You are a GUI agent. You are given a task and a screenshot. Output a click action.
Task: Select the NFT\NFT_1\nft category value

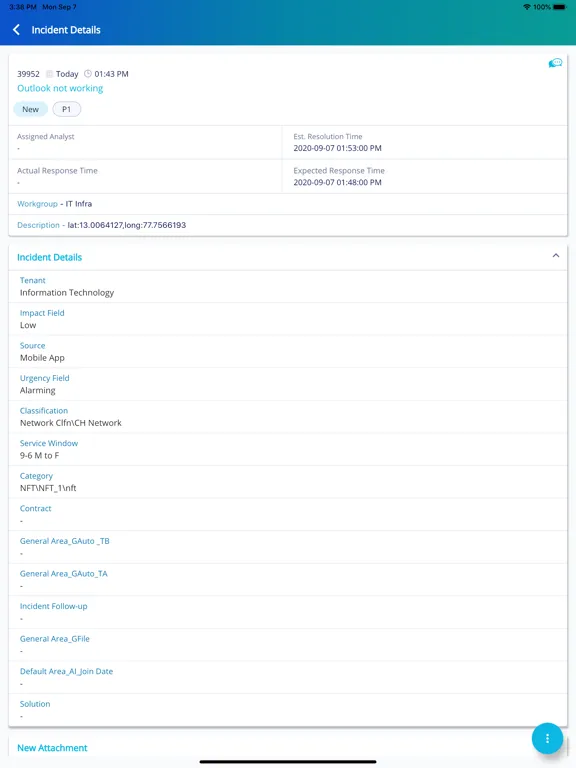click(48, 488)
